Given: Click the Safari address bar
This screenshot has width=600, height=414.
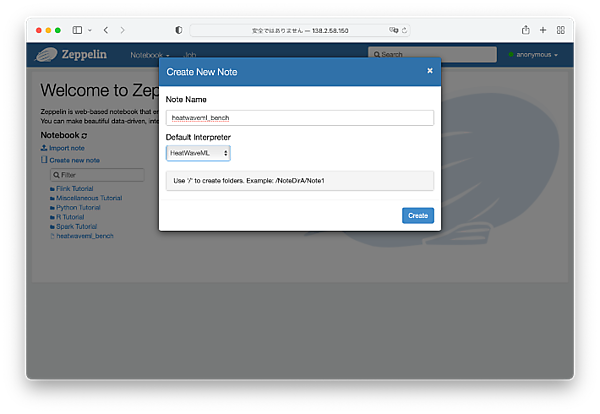Looking at the screenshot, I should tap(300, 30).
